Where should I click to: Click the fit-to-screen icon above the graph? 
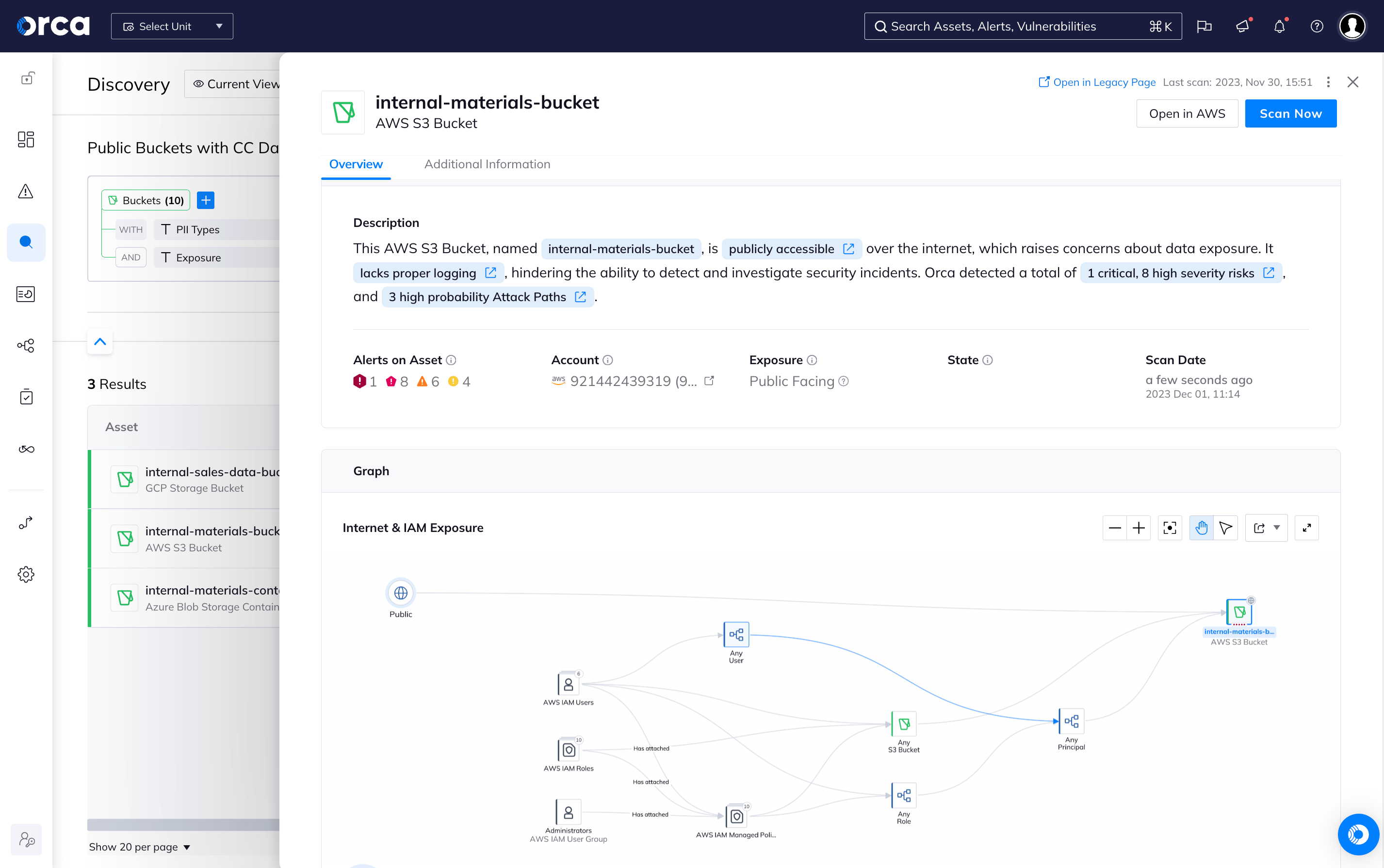click(x=1170, y=528)
